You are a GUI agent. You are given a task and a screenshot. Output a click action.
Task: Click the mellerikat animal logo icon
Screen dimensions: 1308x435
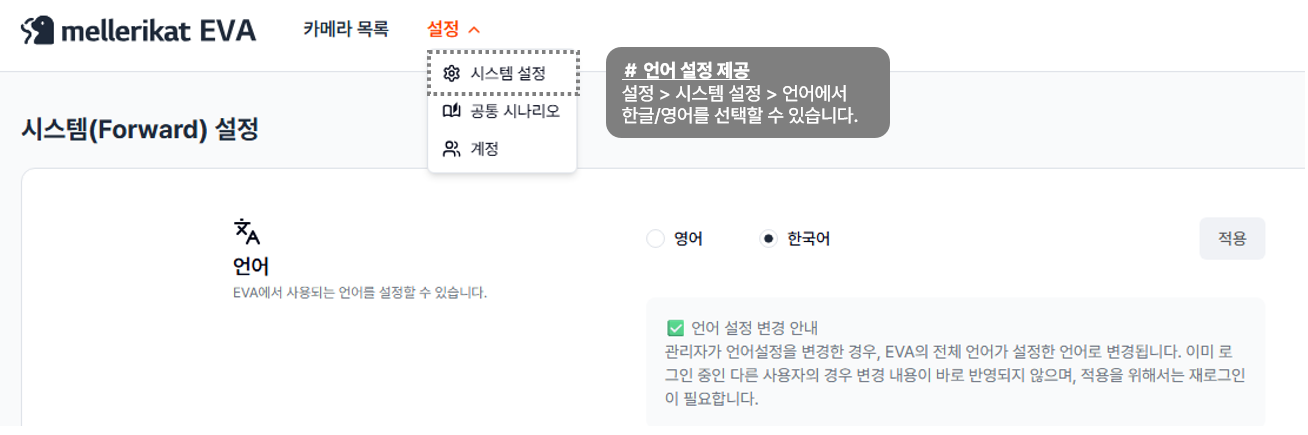[37, 30]
